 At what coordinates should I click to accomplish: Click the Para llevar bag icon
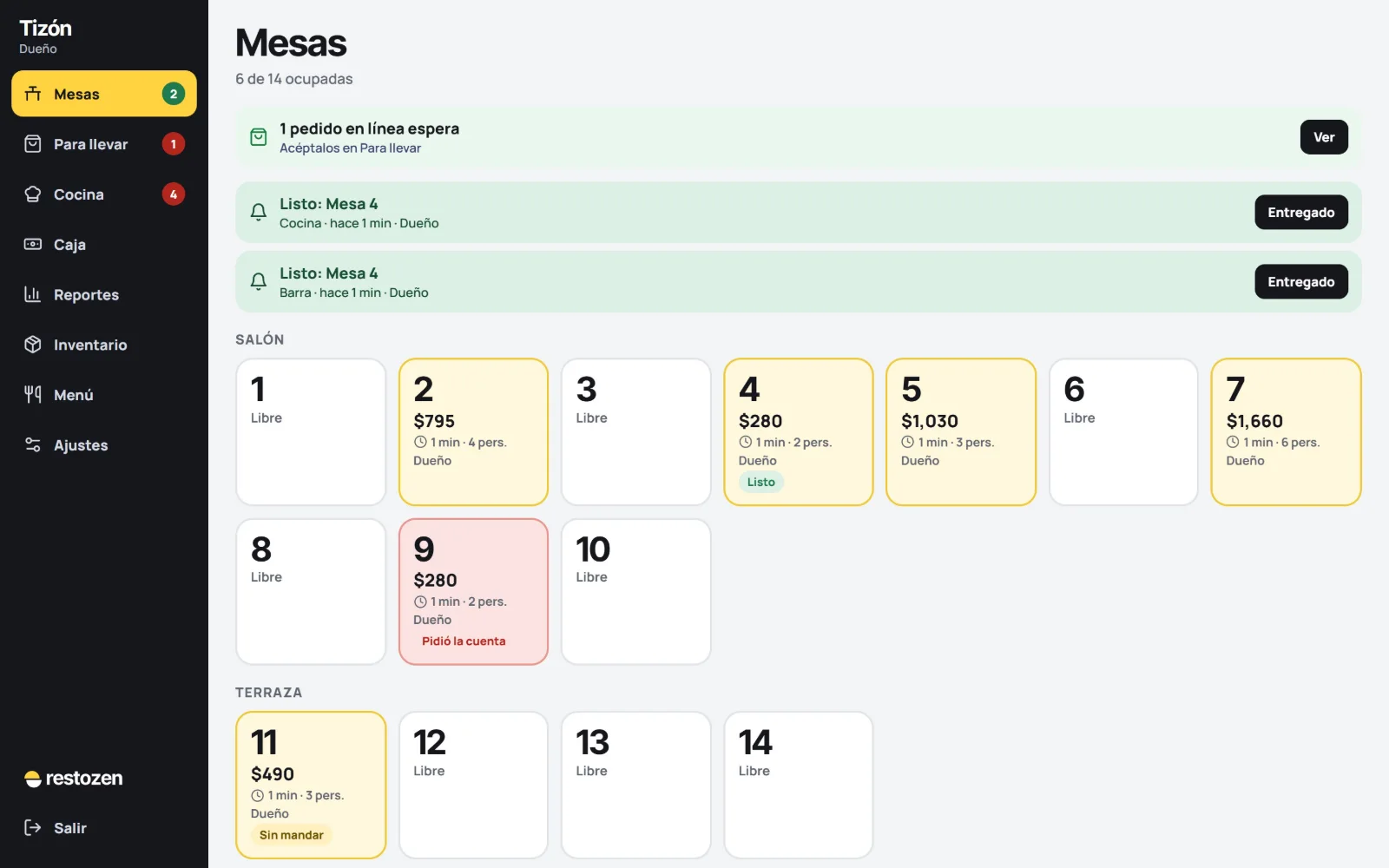33,144
